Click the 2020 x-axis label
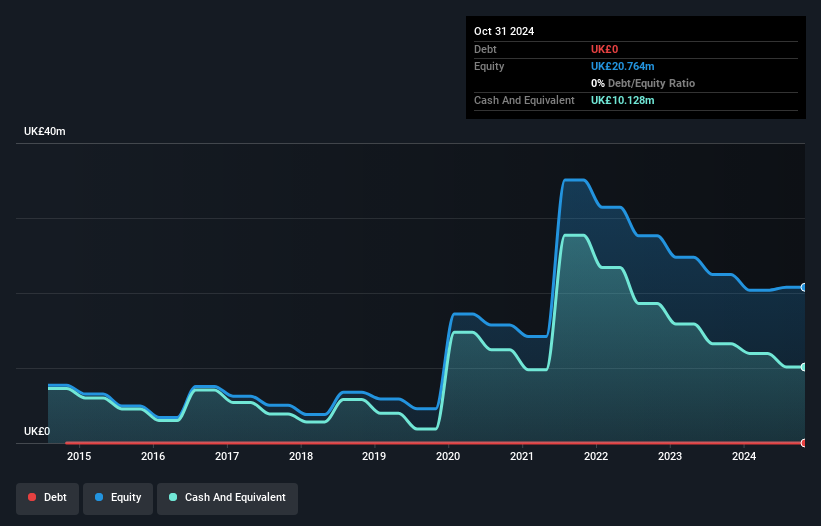Image resolution: width=821 pixels, height=526 pixels. coord(448,456)
